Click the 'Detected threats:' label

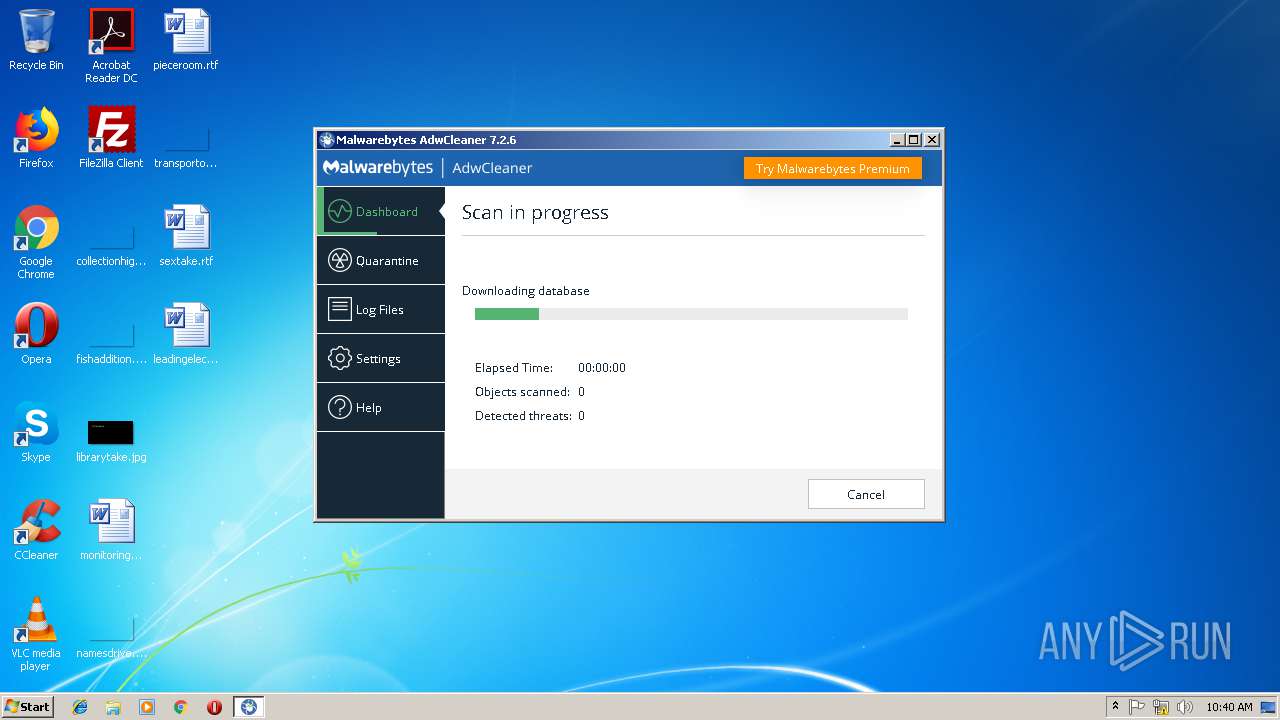pos(523,416)
